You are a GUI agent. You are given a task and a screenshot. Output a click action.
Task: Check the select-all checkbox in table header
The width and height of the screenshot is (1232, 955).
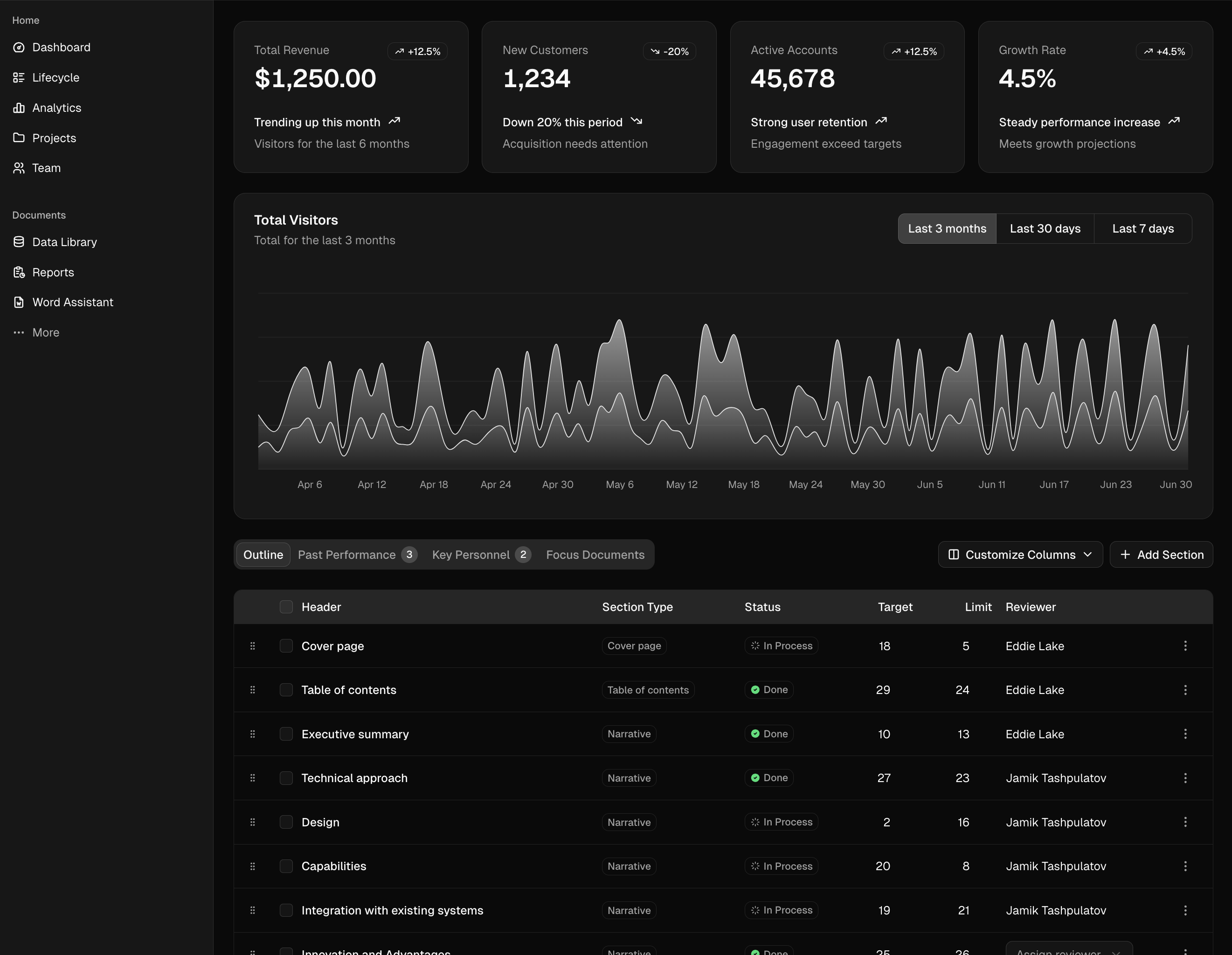point(286,606)
